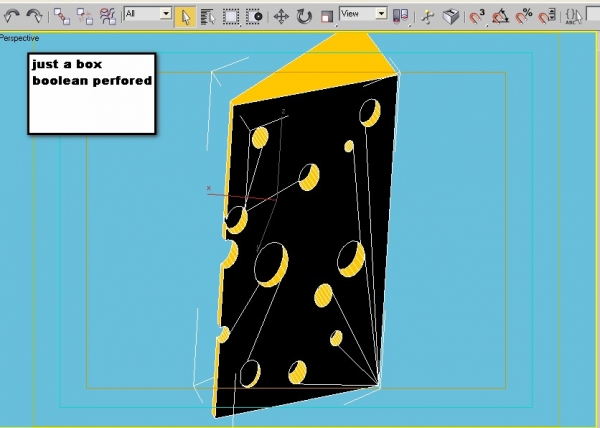600x428 pixels.
Task: Activate the Select and Rotate tool
Action: click(304, 17)
